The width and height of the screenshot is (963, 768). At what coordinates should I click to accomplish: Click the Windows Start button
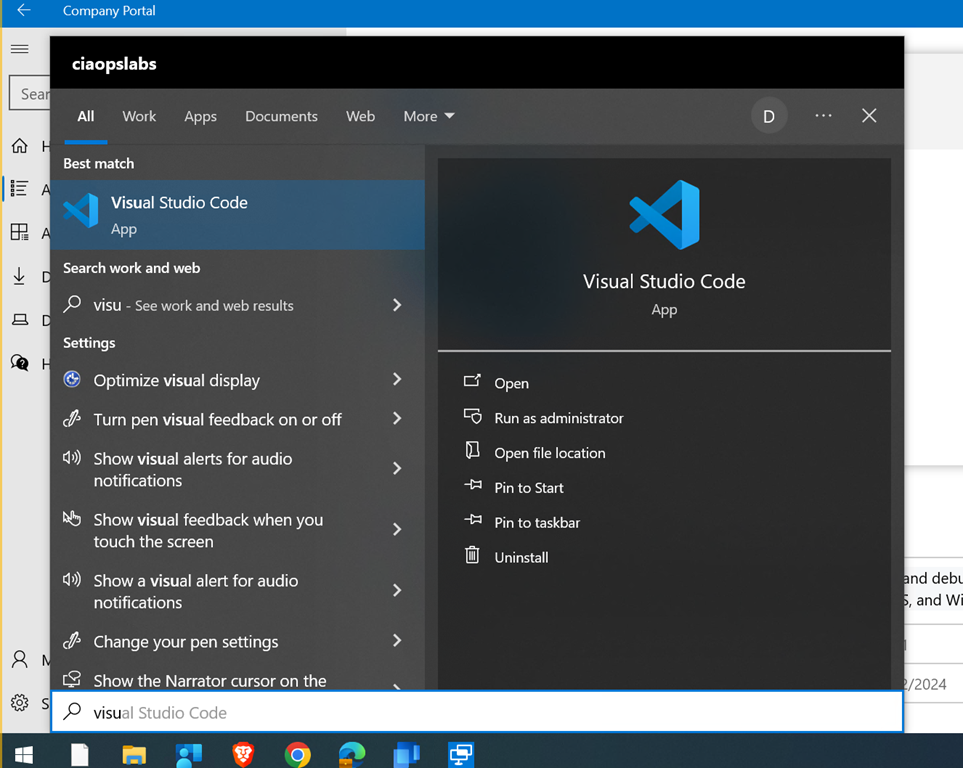click(23, 754)
